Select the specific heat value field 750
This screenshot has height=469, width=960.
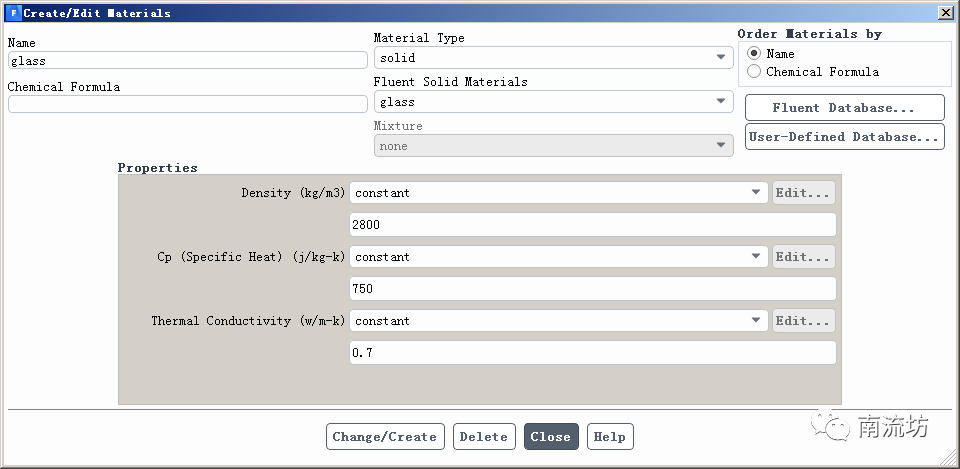point(592,289)
